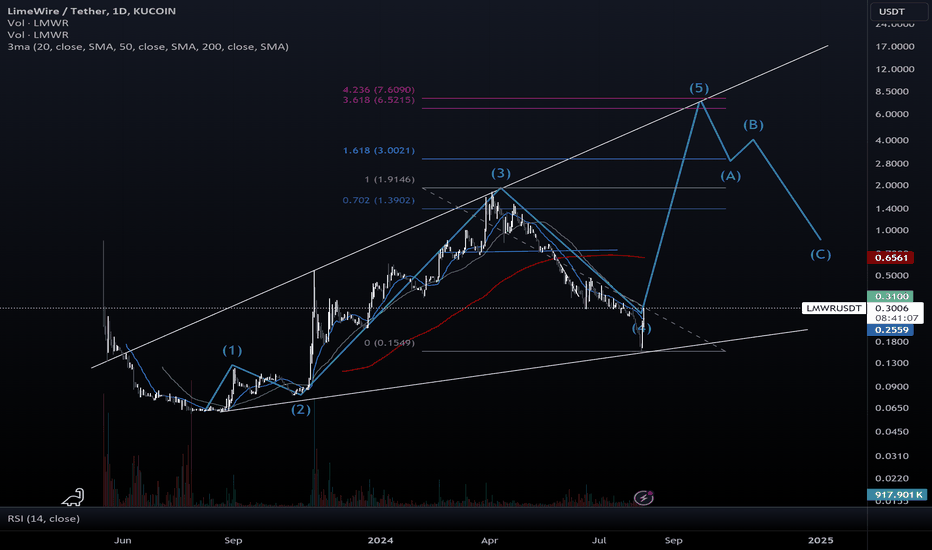Click the 2.0000 price scale value

[x=892, y=185]
